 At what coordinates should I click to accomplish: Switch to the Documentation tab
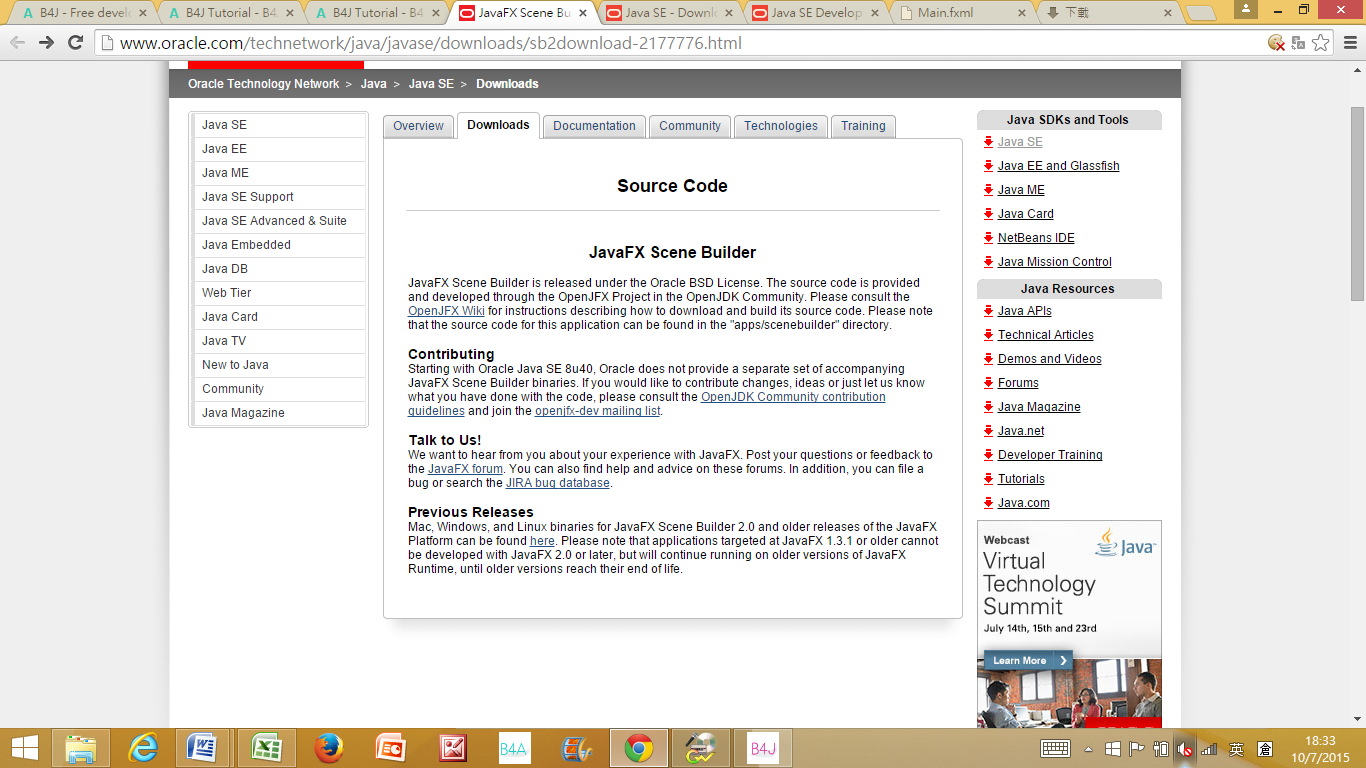coord(594,126)
